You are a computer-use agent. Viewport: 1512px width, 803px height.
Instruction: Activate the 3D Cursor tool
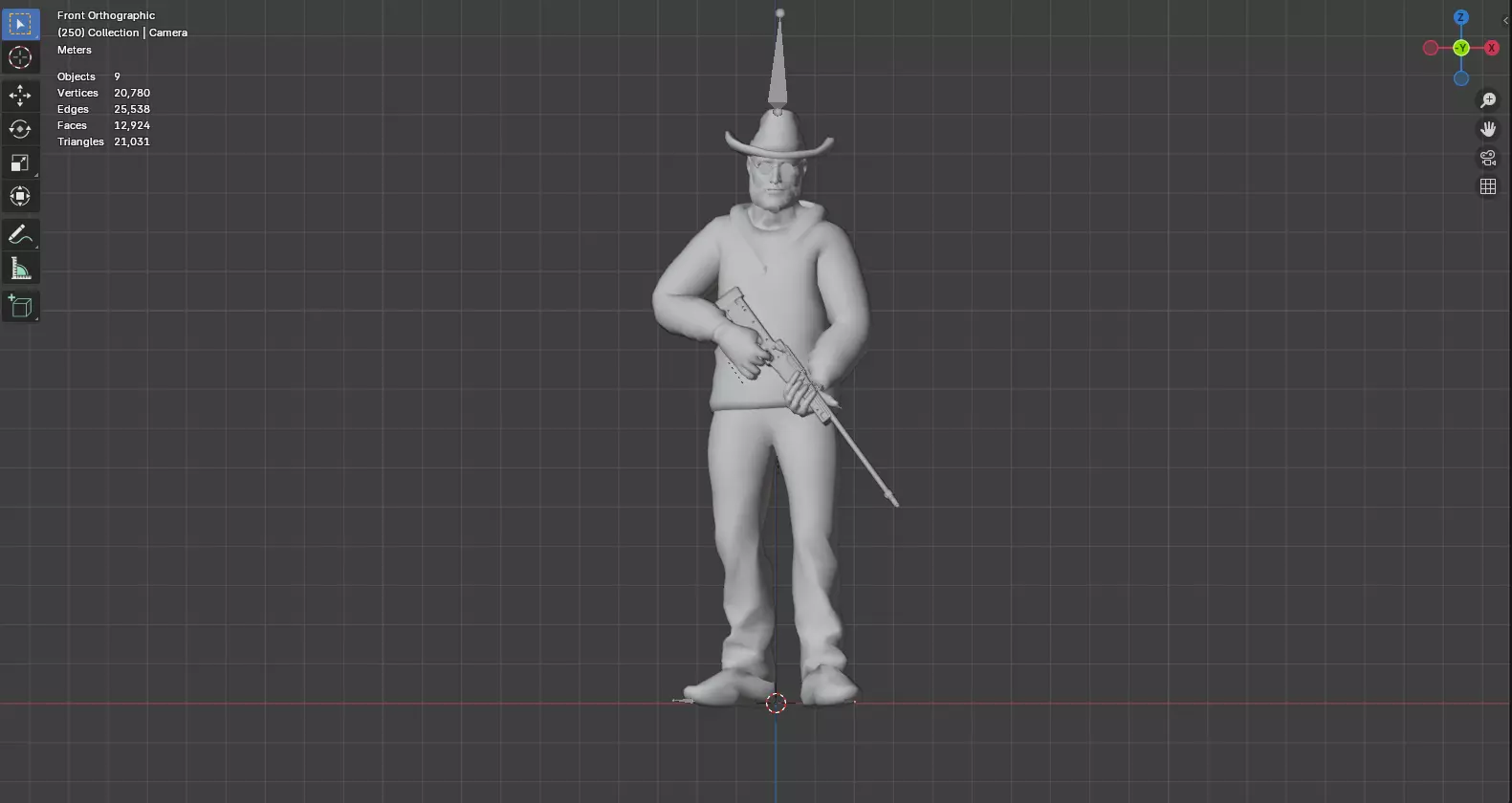pyautogui.click(x=20, y=57)
